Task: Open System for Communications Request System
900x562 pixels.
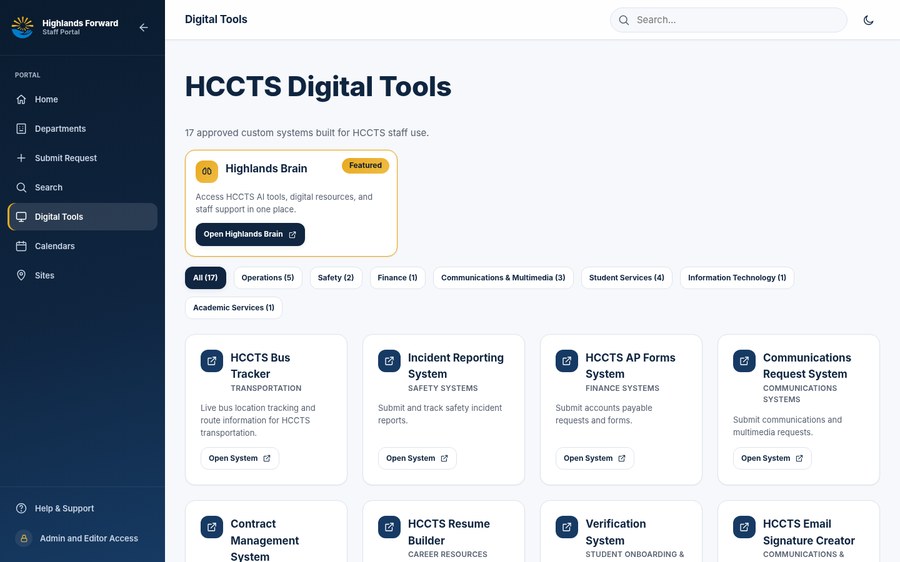Action: 772,458
